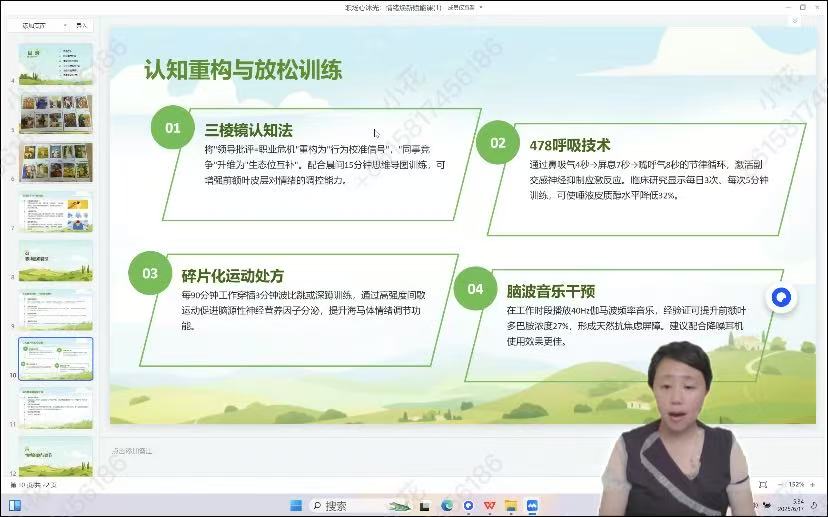Click the green 04 circle badge
The height and width of the screenshot is (517, 828).
pyautogui.click(x=475, y=289)
